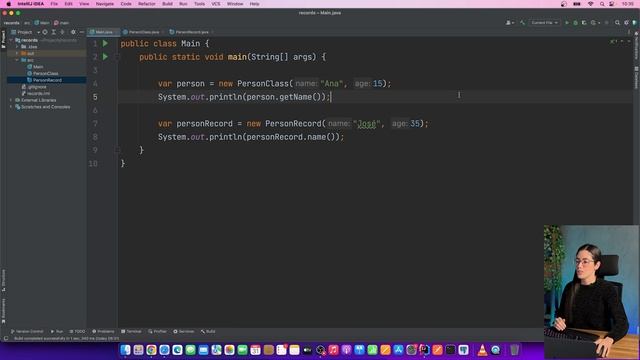The height and width of the screenshot is (360, 640).
Task: Open the Refactor menu
Action: point(147,4)
